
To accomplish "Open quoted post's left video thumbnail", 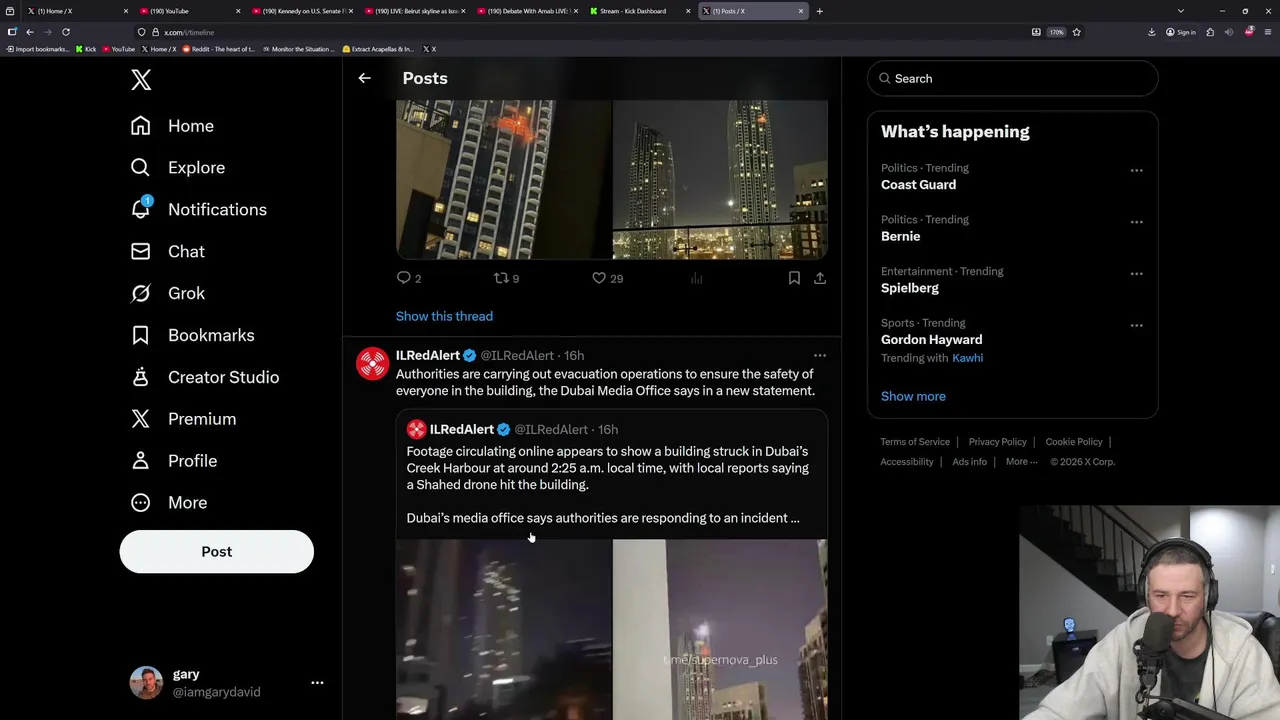I will pyautogui.click(x=504, y=630).
